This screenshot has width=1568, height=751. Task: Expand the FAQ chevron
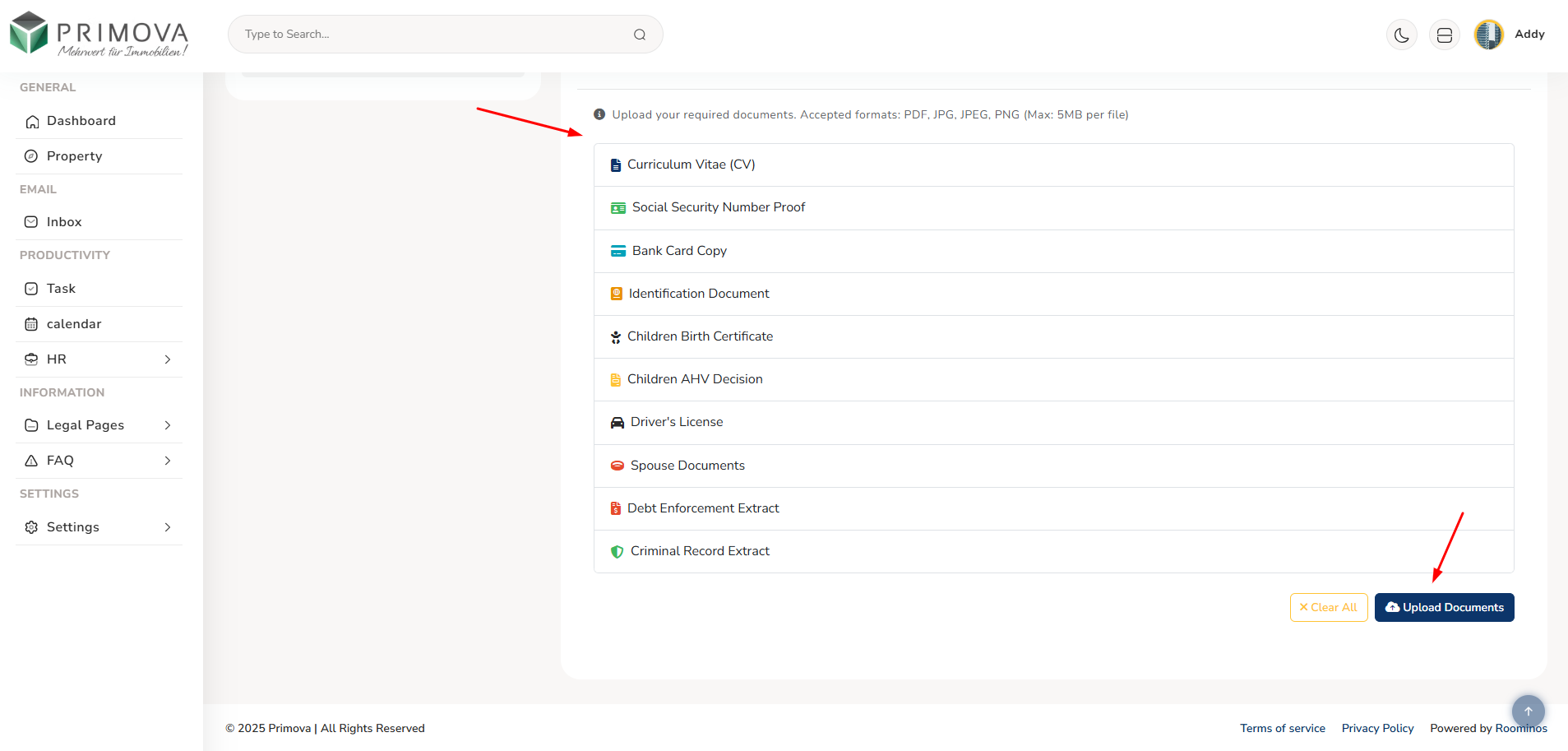coord(167,461)
